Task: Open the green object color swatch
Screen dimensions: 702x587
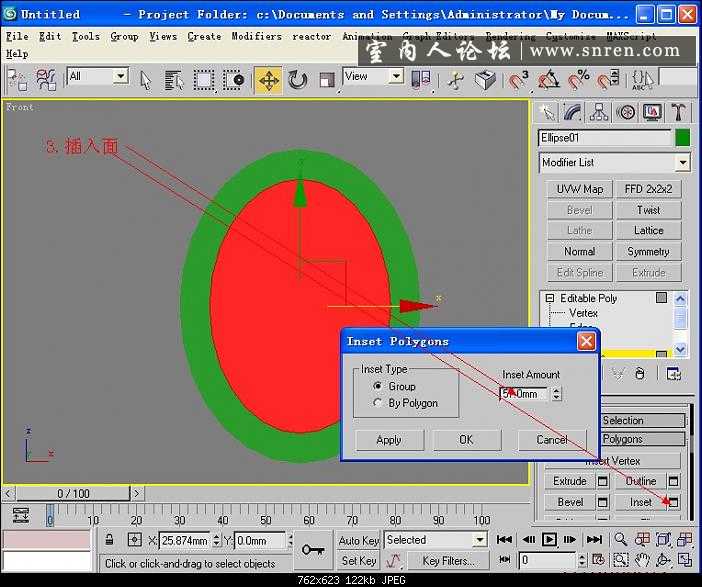Action: [682, 138]
